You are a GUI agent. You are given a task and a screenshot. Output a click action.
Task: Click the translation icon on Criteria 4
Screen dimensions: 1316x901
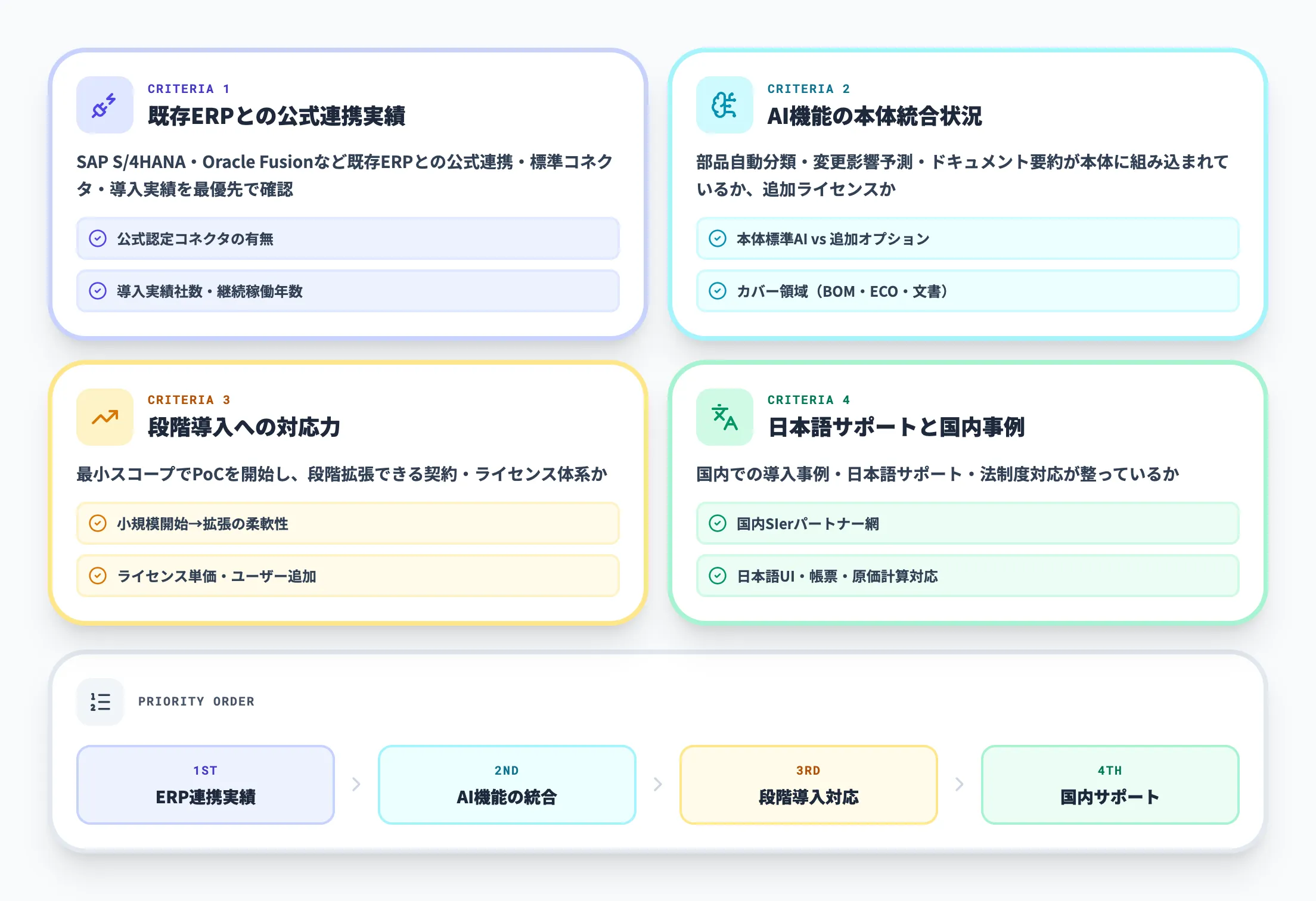click(x=723, y=417)
